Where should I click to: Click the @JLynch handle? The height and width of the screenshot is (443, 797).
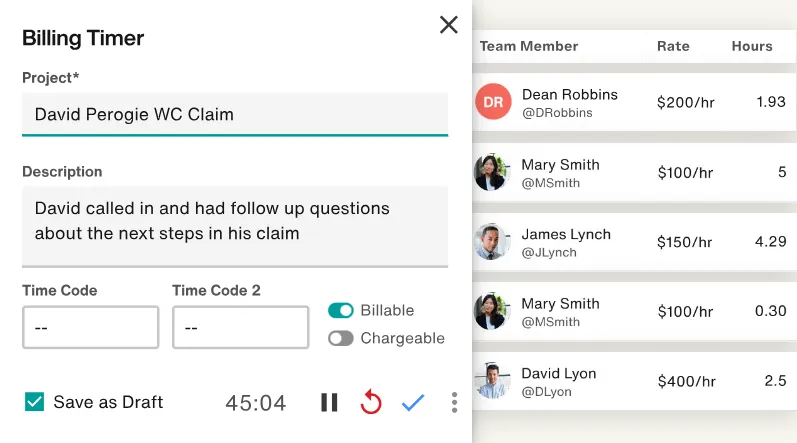pyautogui.click(x=549, y=252)
